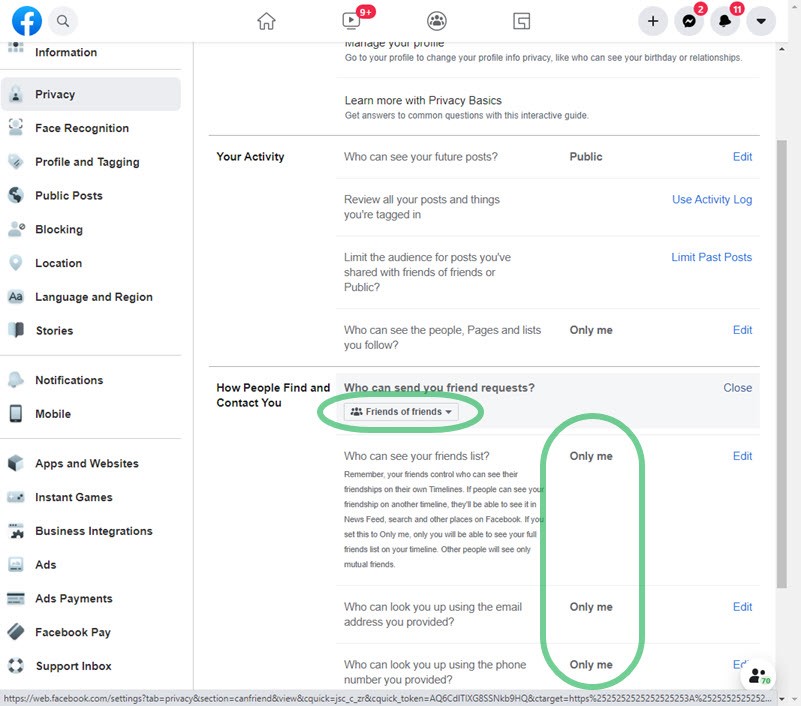Open the Create plus menu

[x=653, y=20]
